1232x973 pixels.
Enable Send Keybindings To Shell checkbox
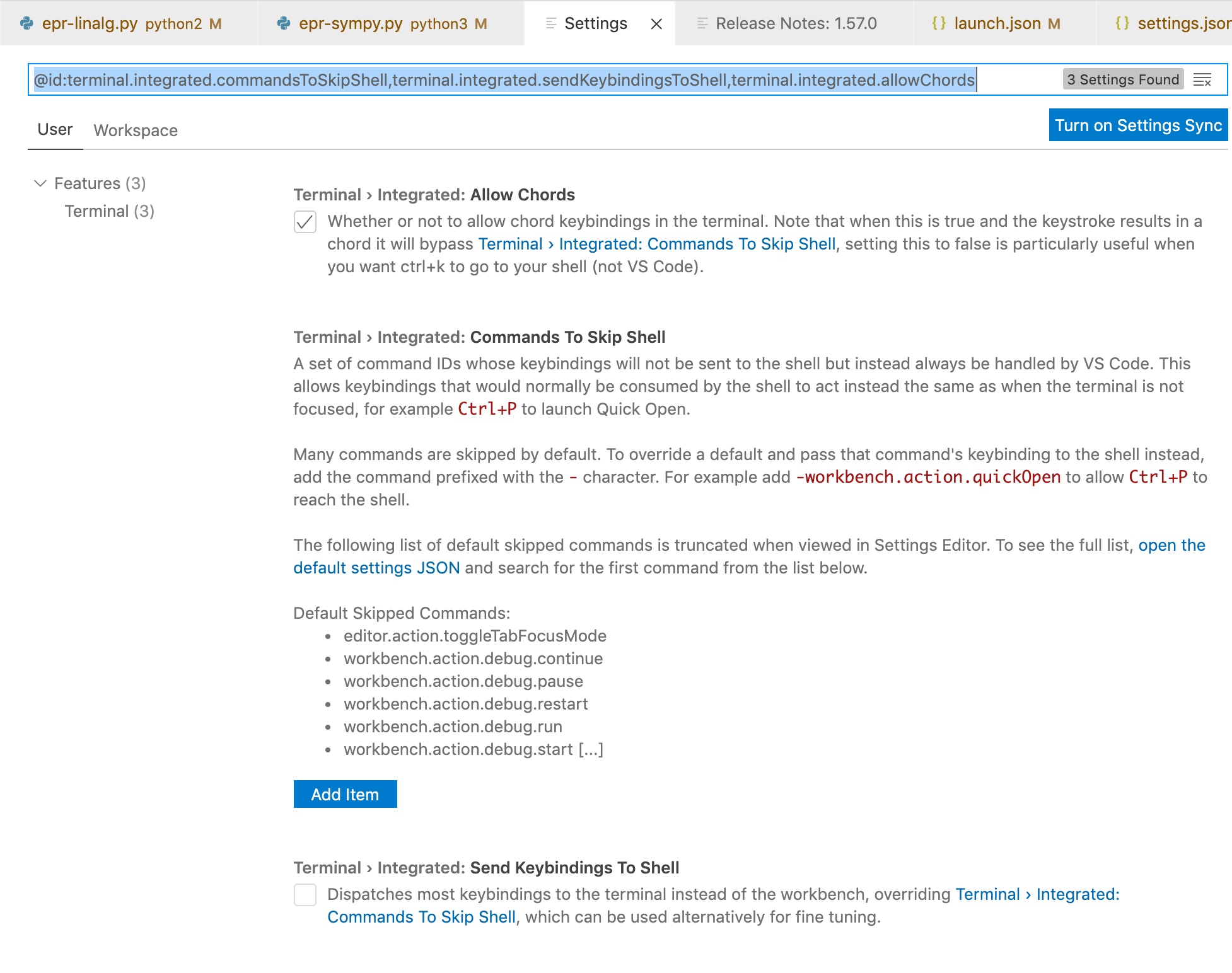click(x=305, y=895)
